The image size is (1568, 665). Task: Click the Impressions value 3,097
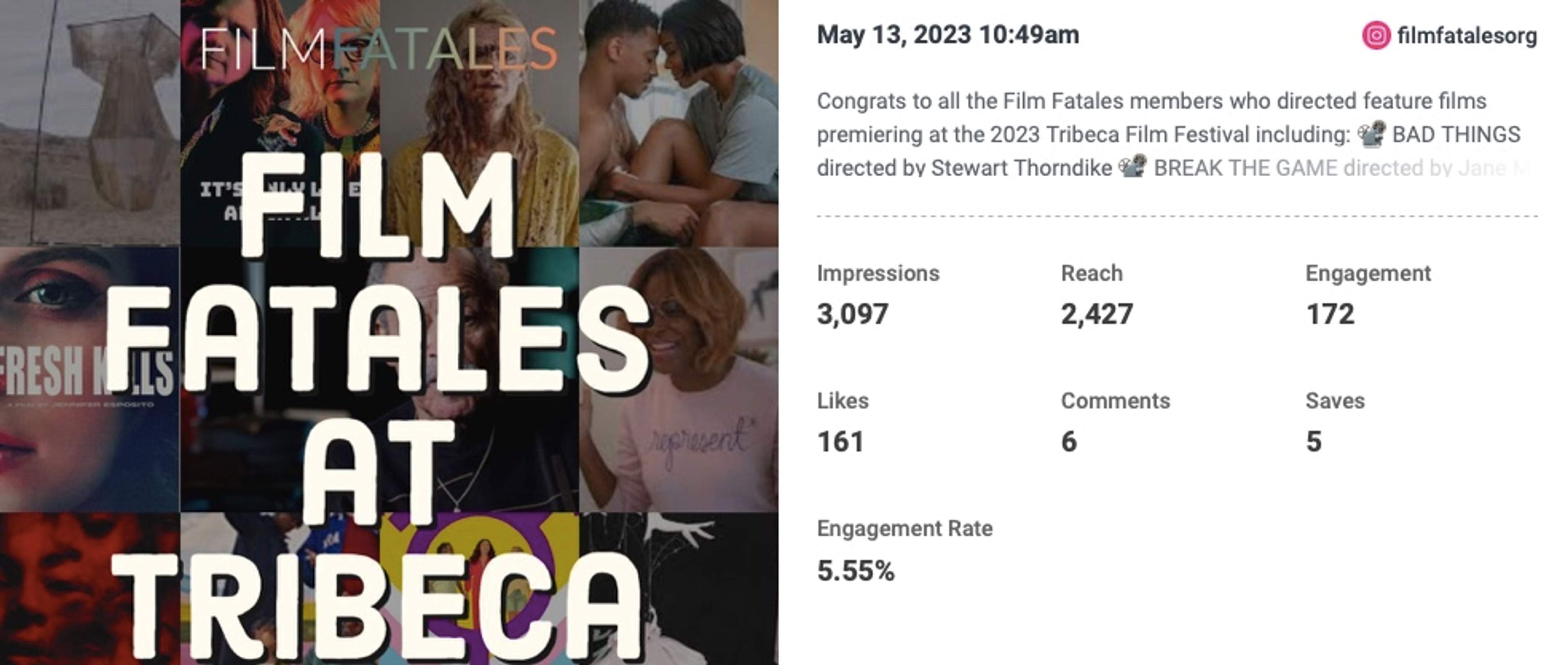tap(852, 314)
